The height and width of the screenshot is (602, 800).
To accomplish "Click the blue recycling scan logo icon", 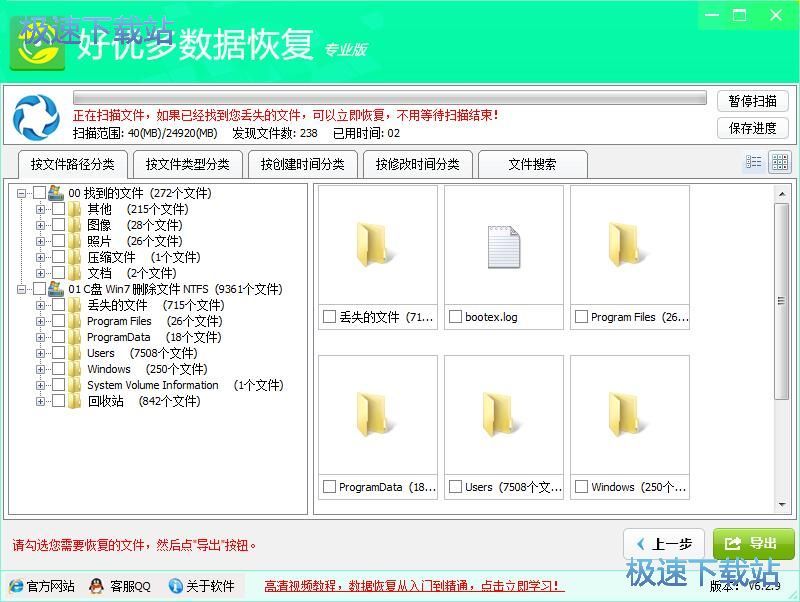I will click(x=36, y=117).
